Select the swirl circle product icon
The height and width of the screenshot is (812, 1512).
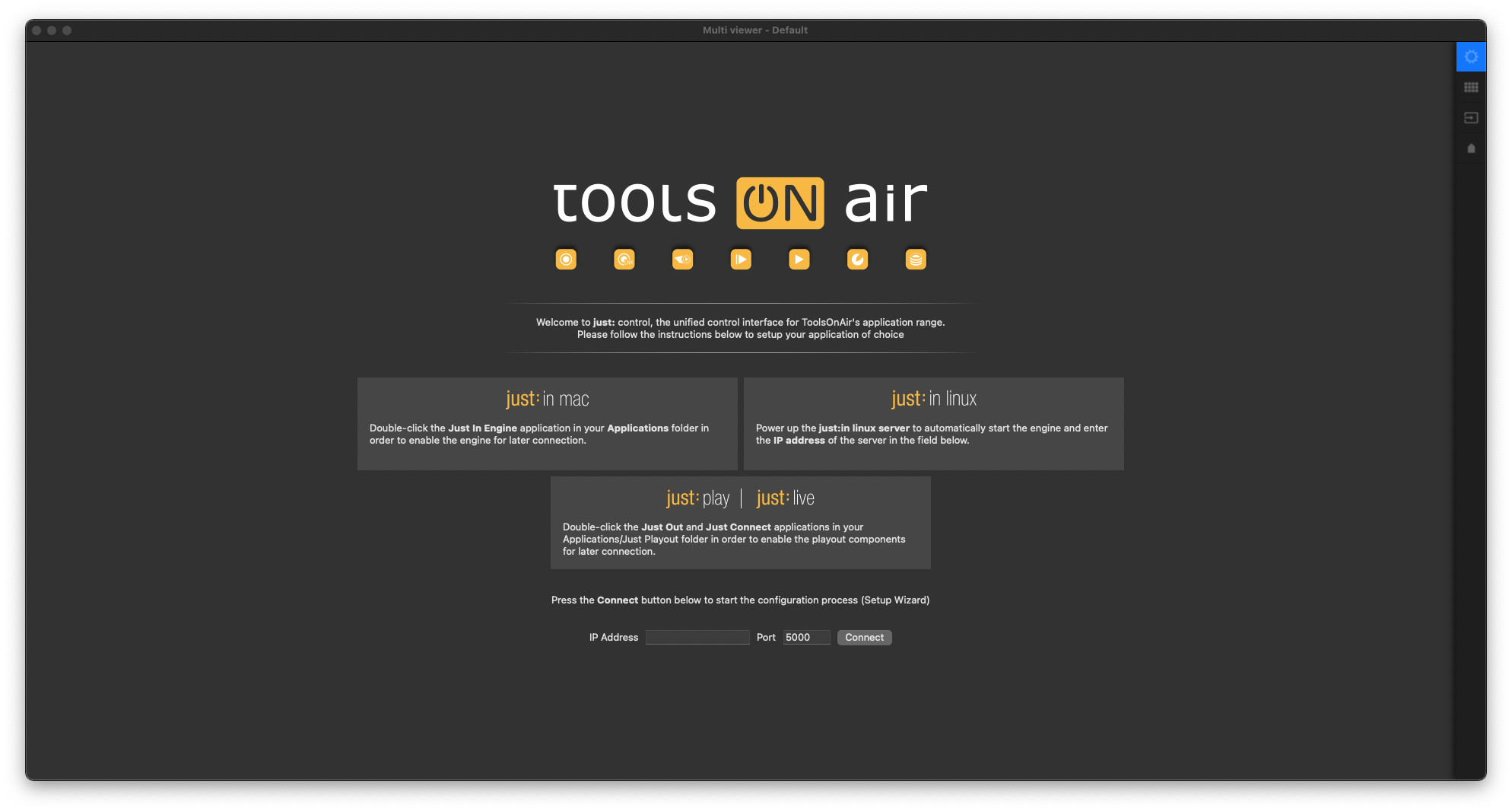point(858,260)
